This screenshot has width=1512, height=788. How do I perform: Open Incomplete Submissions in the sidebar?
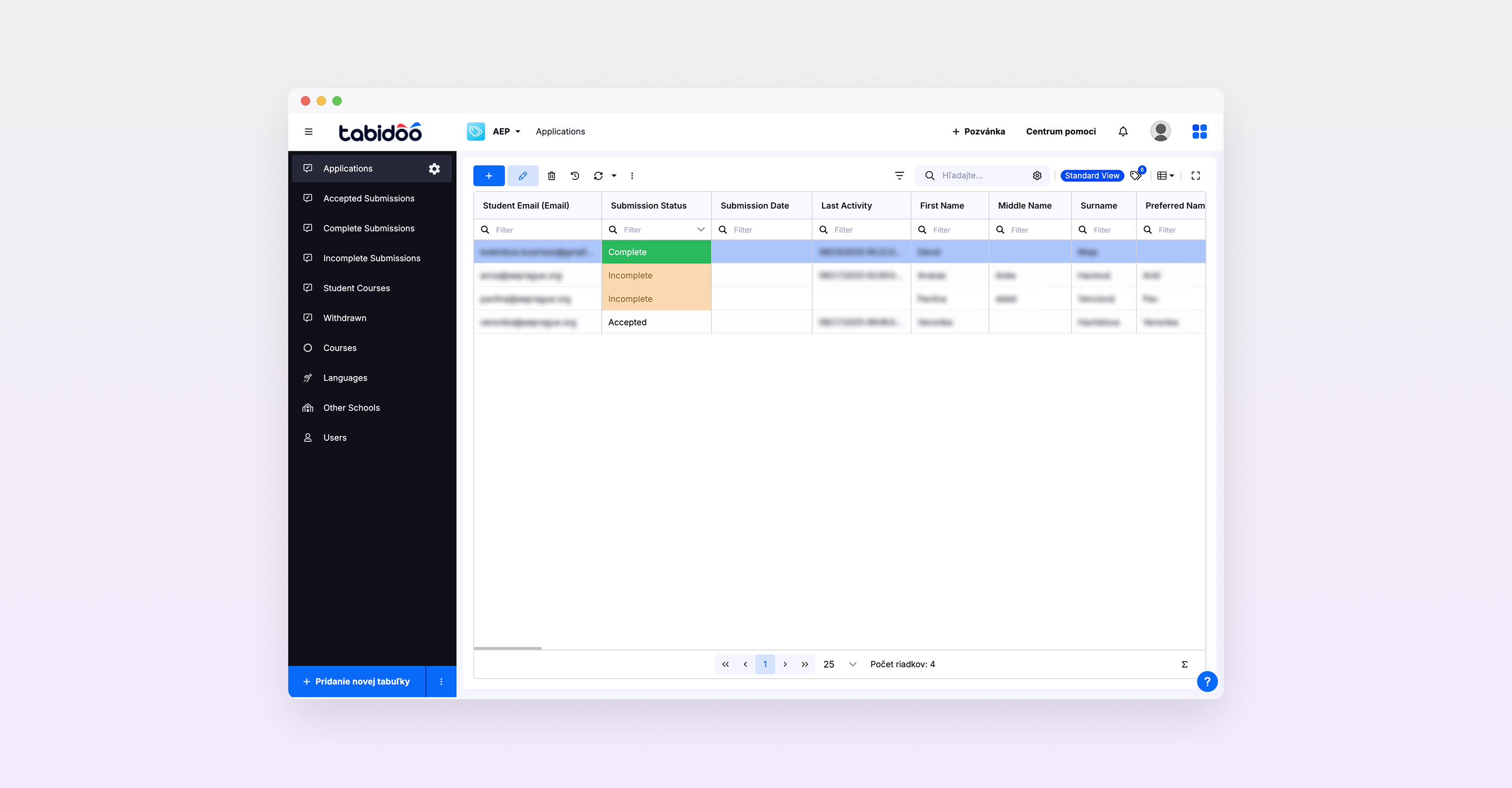(x=372, y=258)
